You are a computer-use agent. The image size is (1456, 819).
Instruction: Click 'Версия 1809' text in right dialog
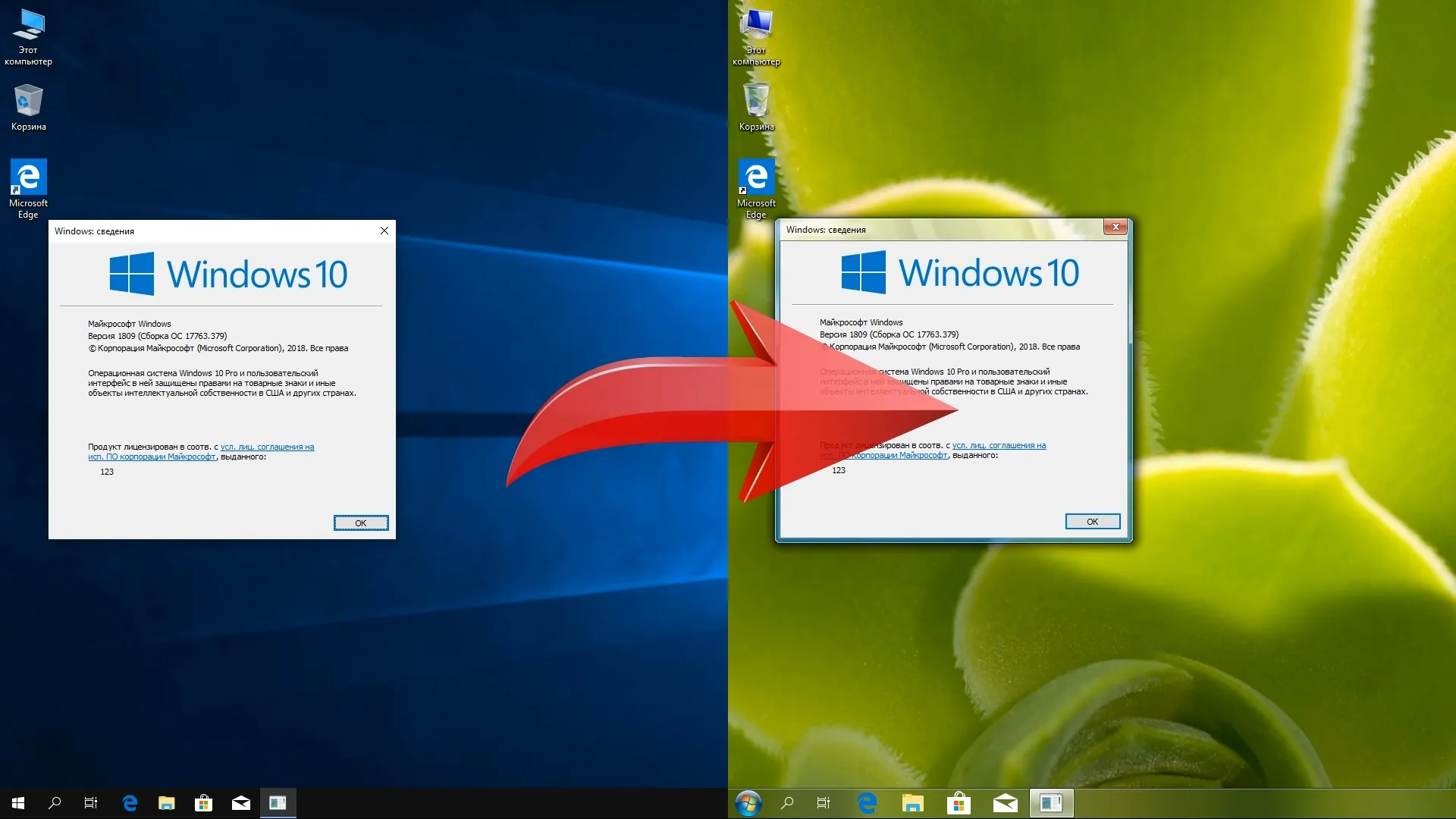point(843,334)
